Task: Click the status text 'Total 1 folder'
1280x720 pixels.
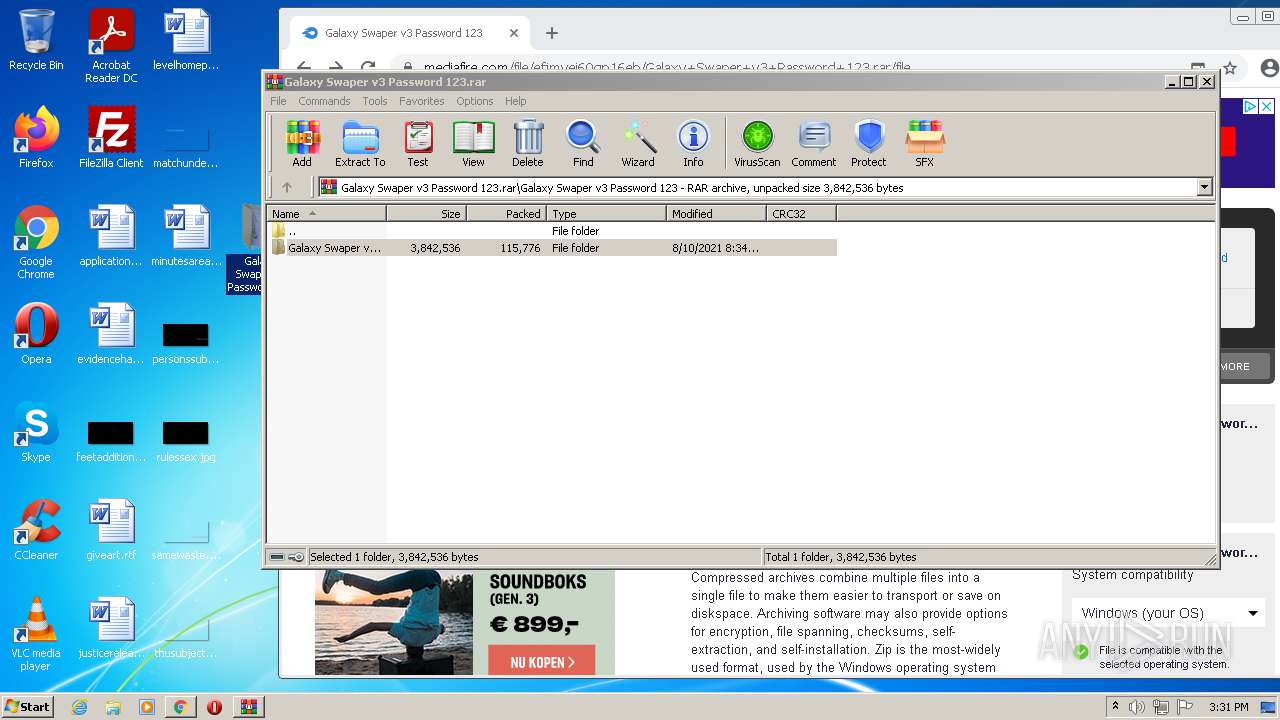Action: point(840,557)
